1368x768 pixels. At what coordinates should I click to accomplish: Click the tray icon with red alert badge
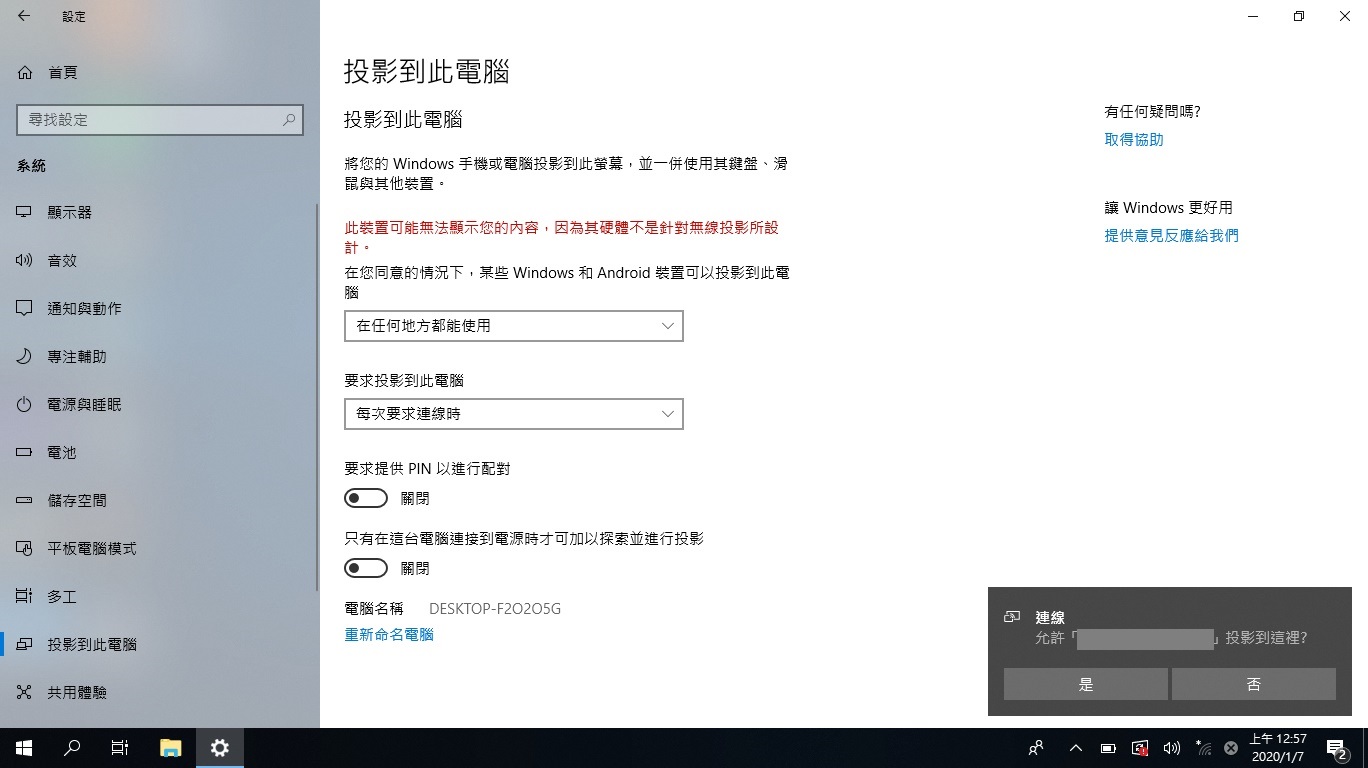click(x=1140, y=748)
